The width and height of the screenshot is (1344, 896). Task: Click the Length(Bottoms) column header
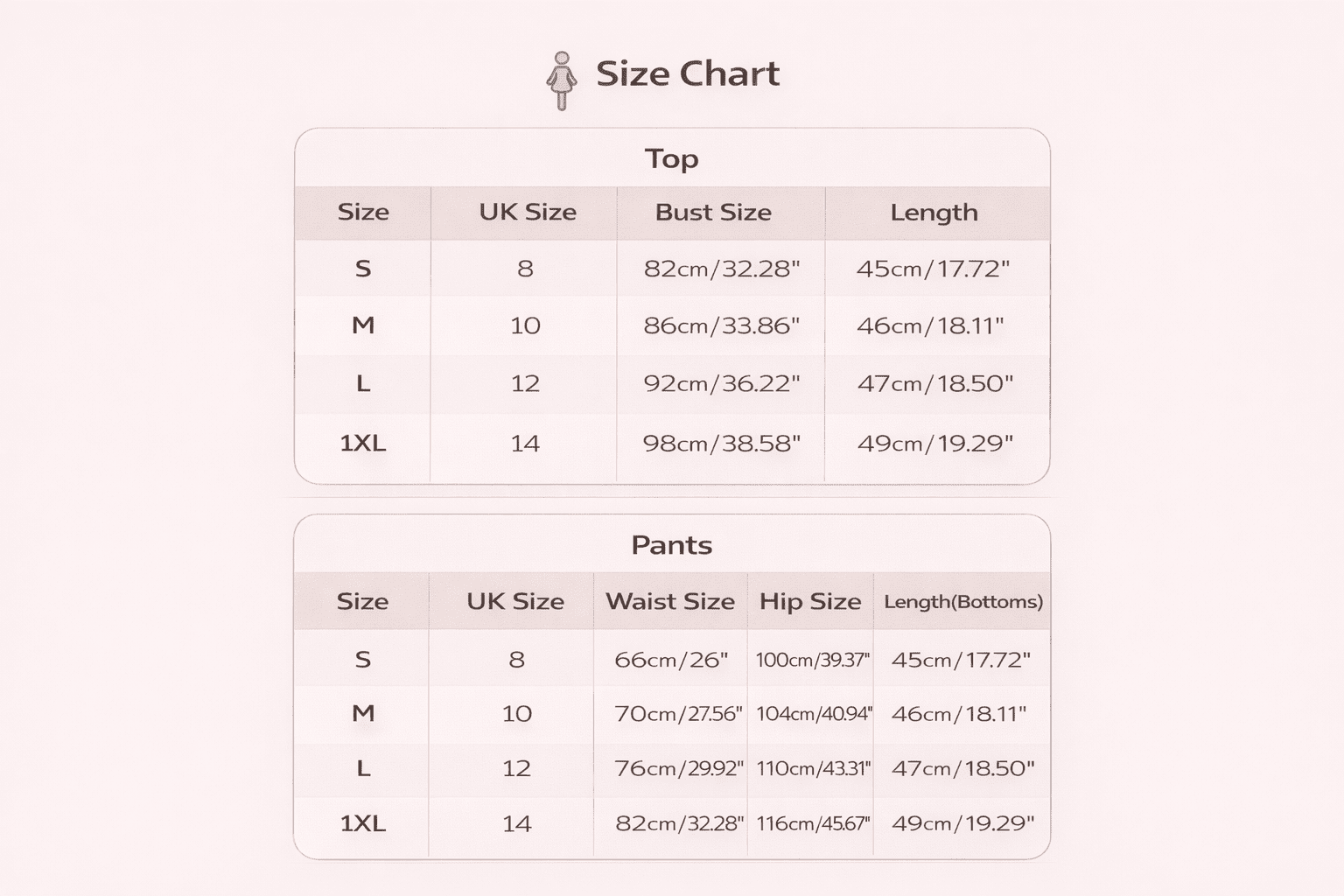pyautogui.click(x=963, y=601)
